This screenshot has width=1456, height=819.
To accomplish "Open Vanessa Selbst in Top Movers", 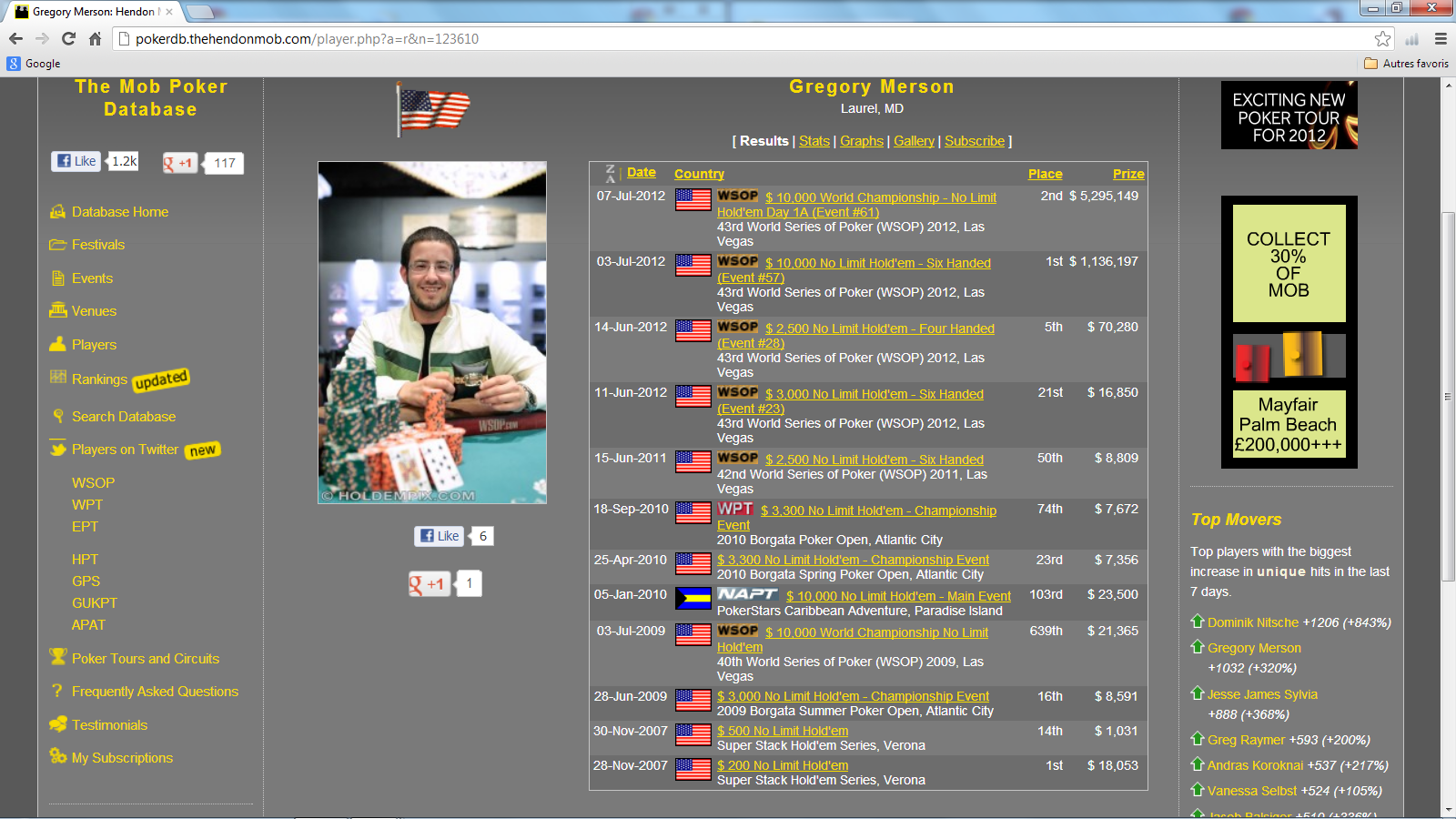I will click(x=1252, y=791).
